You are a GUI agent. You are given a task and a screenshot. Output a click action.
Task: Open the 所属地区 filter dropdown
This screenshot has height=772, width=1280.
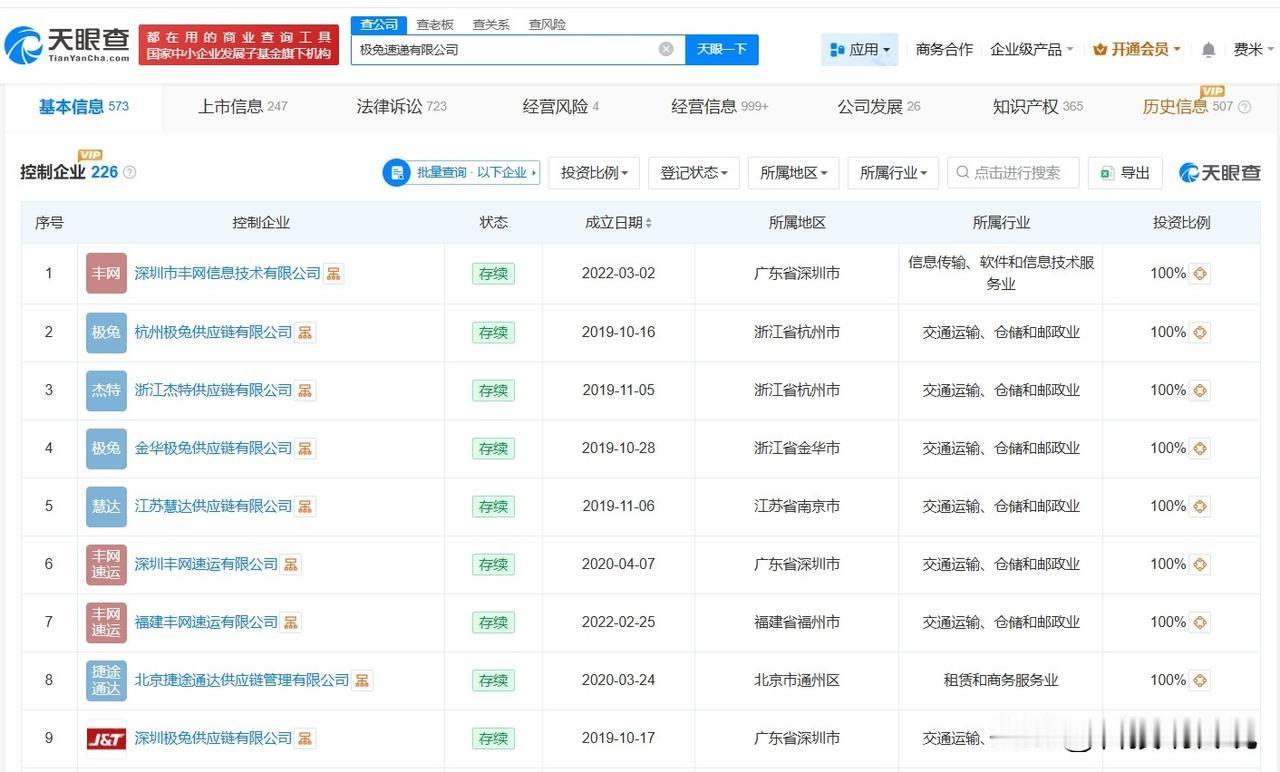pyautogui.click(x=794, y=173)
